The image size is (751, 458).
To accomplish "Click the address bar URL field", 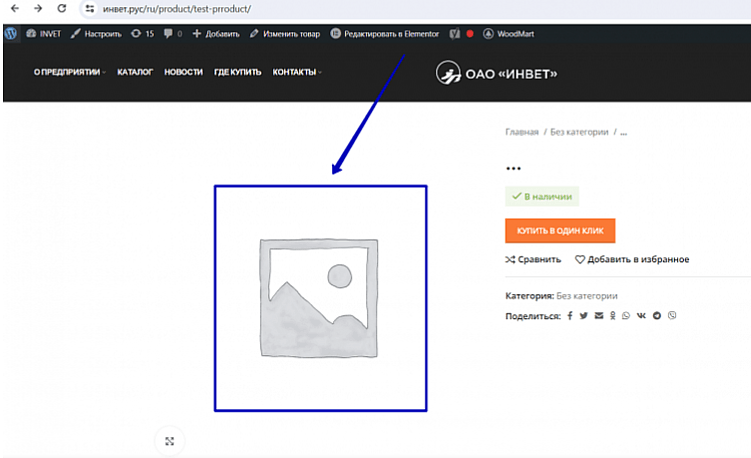I will pos(177,9).
